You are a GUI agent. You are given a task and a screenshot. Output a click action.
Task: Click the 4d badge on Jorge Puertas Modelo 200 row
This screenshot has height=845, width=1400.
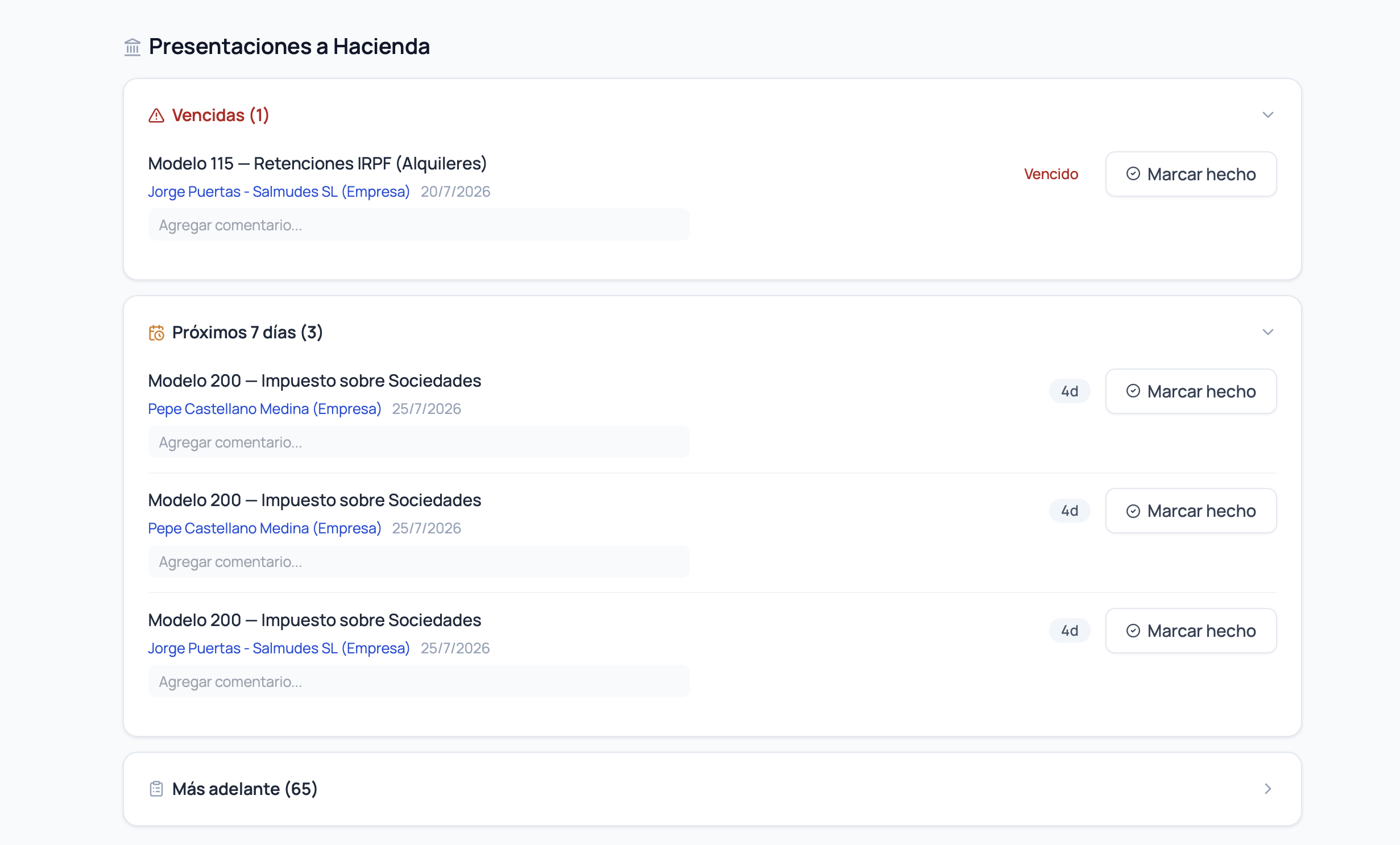pos(1070,631)
